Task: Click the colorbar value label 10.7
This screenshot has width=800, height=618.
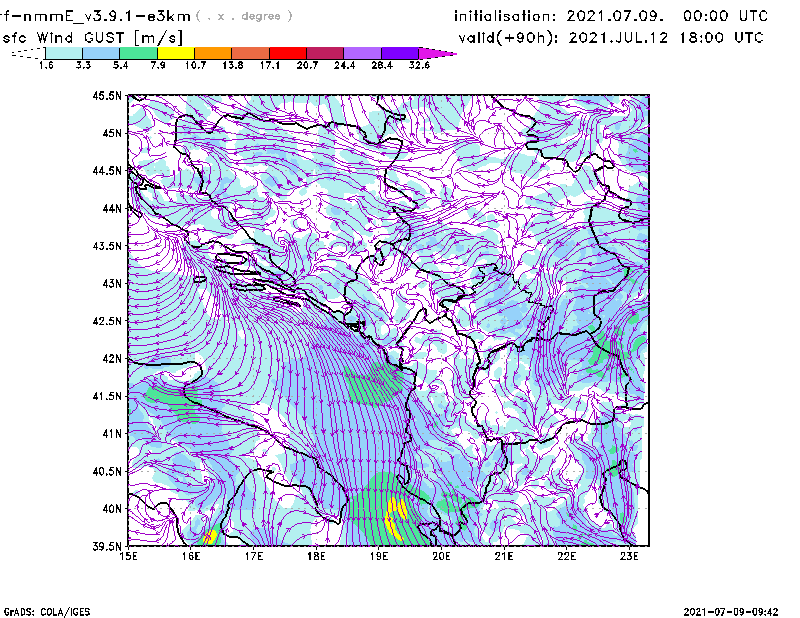Action: [195, 65]
